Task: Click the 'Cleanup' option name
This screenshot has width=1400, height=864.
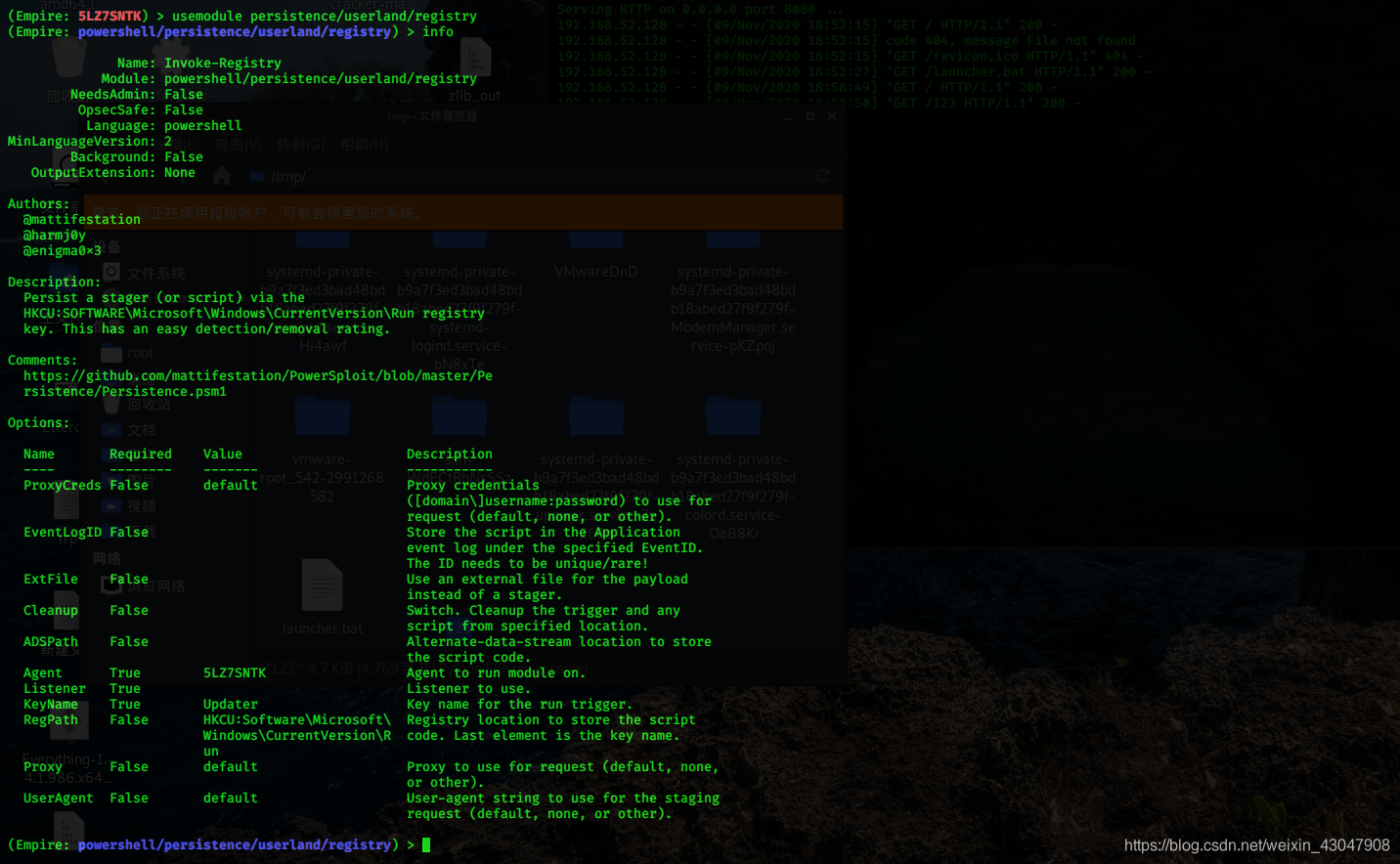Action: coord(51,610)
